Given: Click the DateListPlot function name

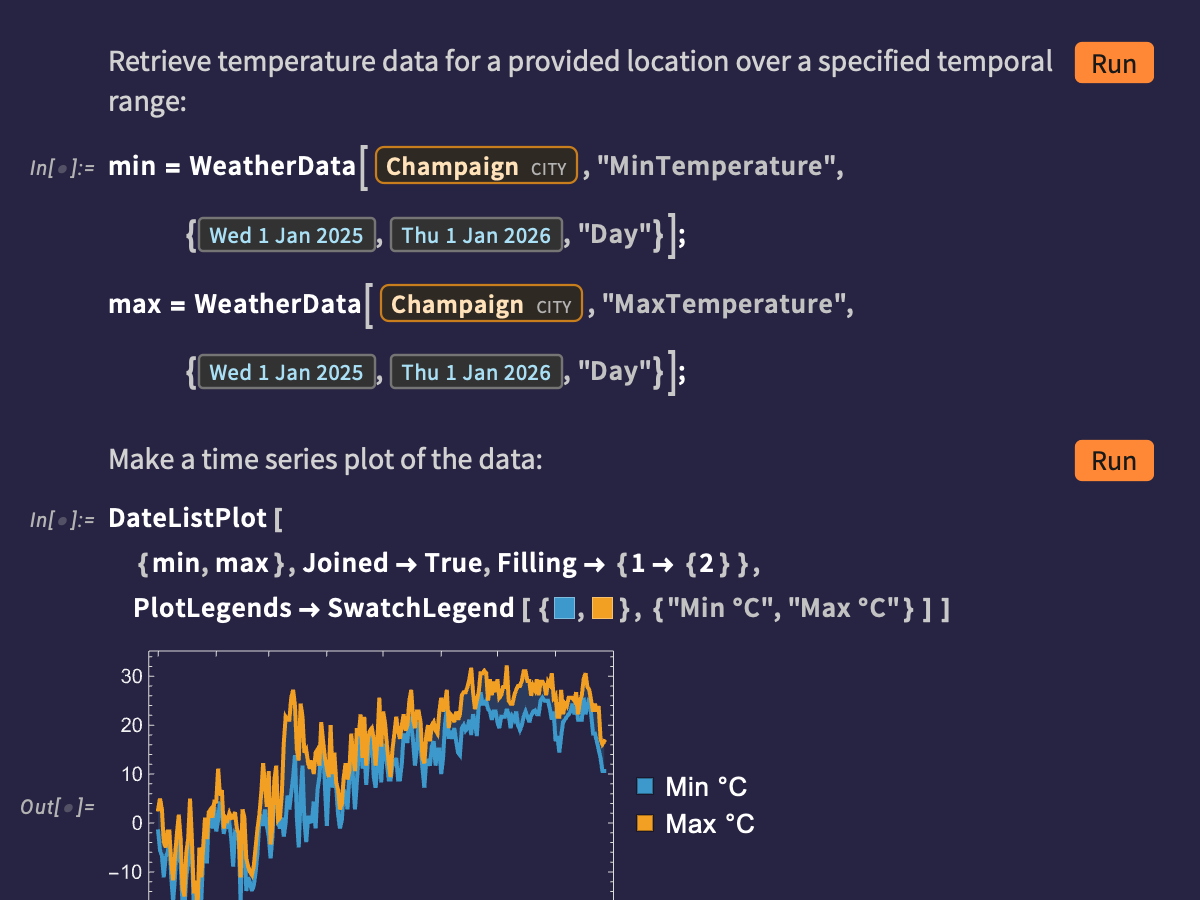Looking at the screenshot, I should 188,518.
